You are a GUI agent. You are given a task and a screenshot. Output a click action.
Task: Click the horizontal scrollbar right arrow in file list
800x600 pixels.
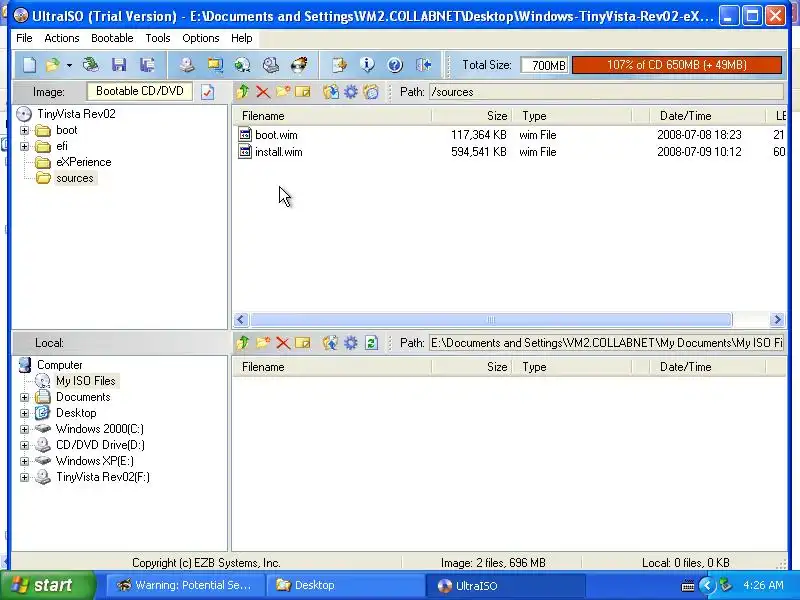(x=777, y=320)
